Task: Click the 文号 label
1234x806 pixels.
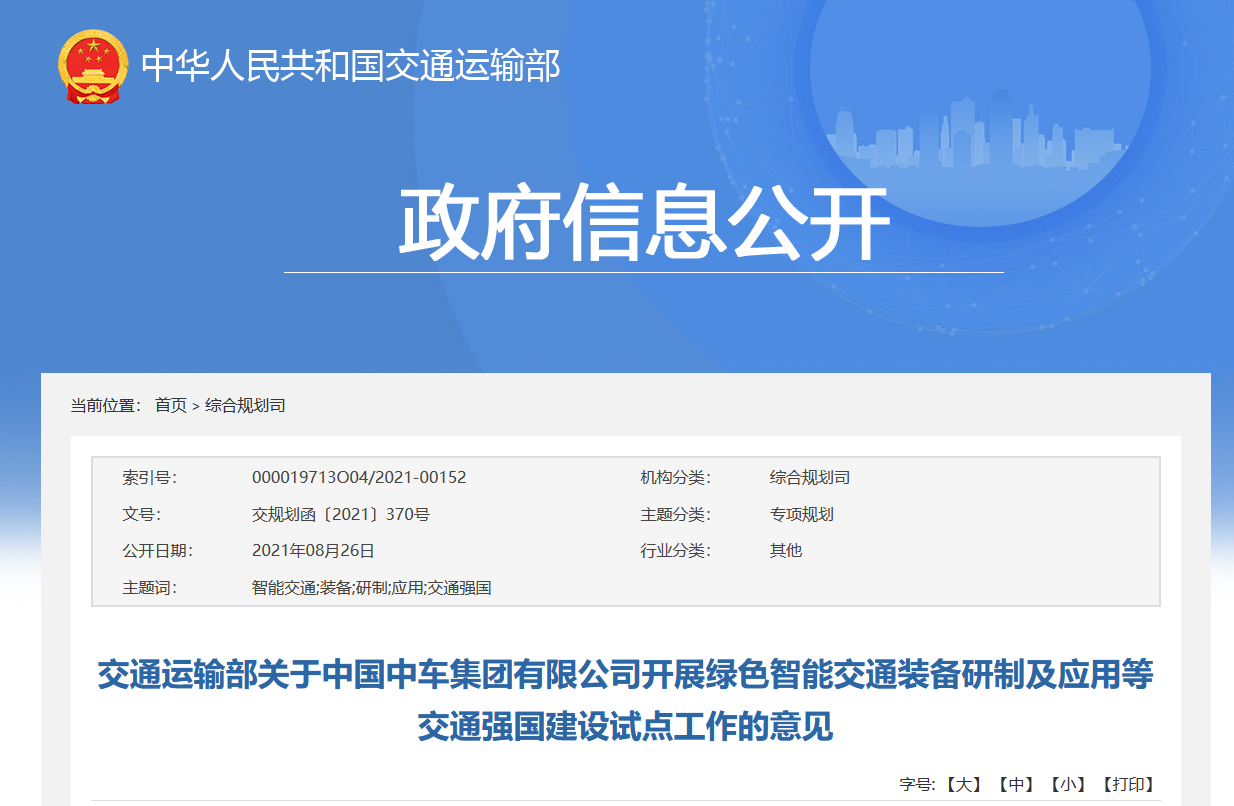Action: (x=142, y=514)
